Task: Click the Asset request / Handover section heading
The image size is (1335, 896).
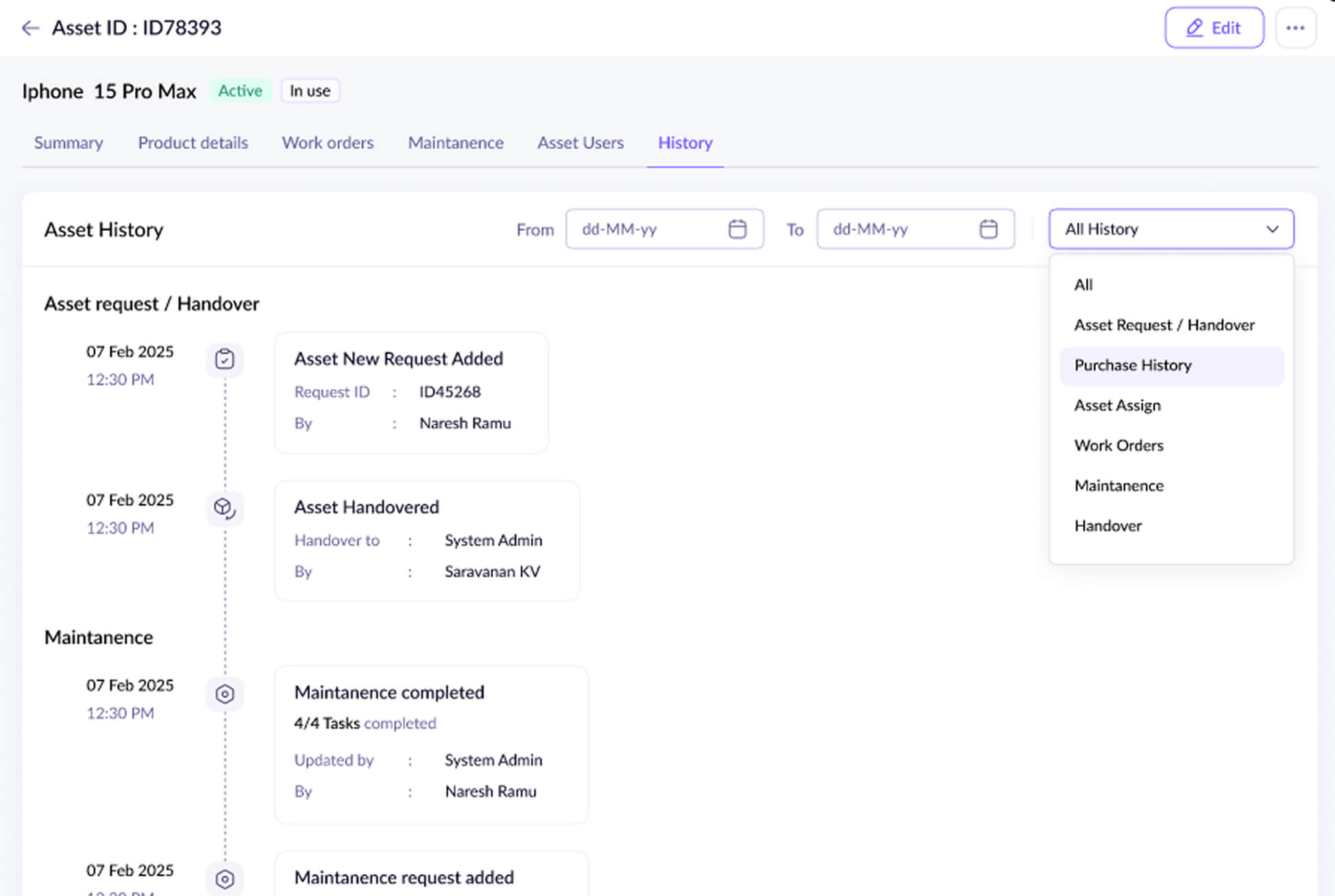Action: pos(151,304)
